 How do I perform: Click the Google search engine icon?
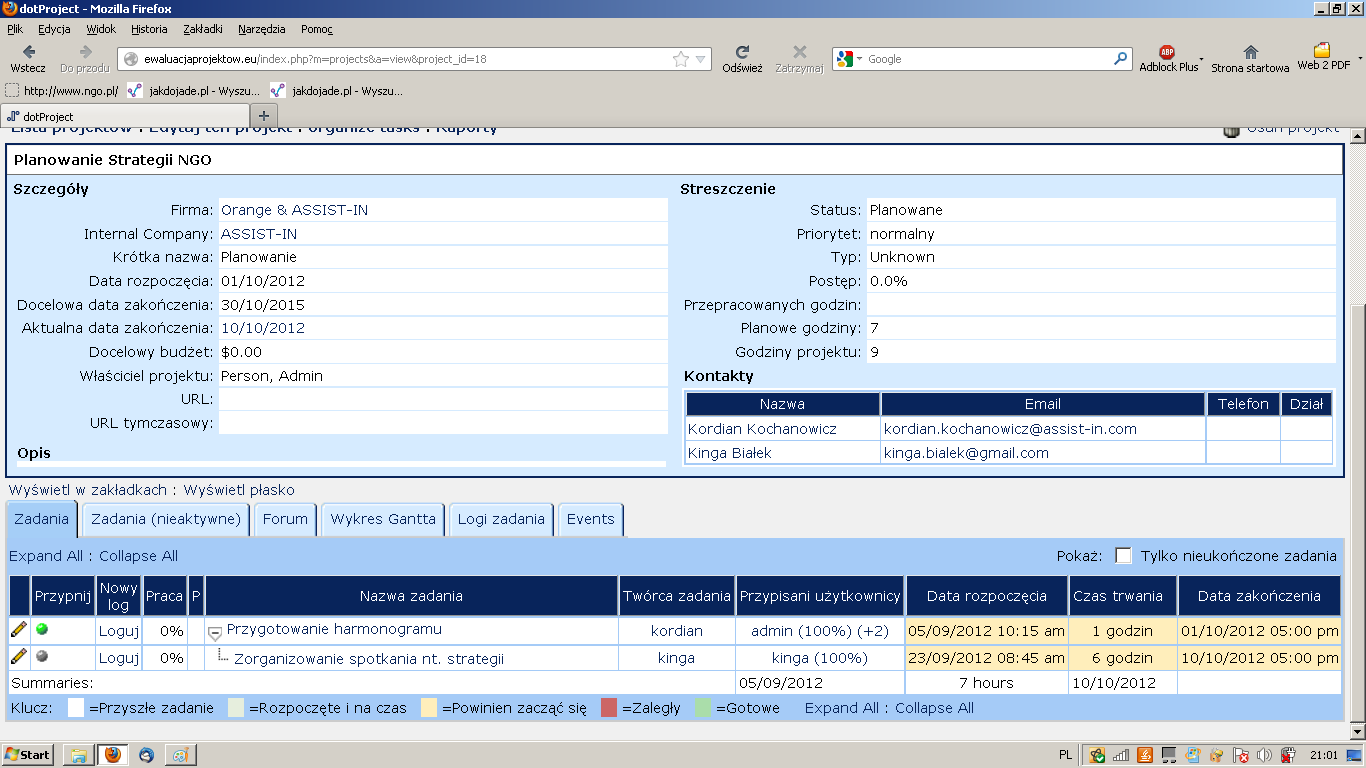pyautogui.click(x=845, y=59)
